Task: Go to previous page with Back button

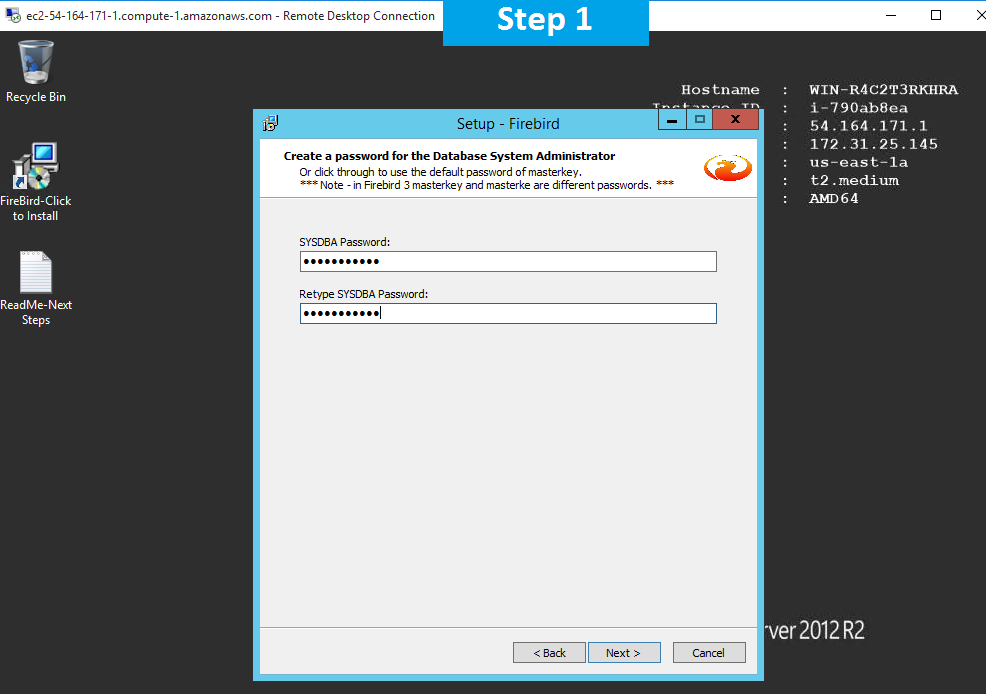Action: tap(549, 653)
